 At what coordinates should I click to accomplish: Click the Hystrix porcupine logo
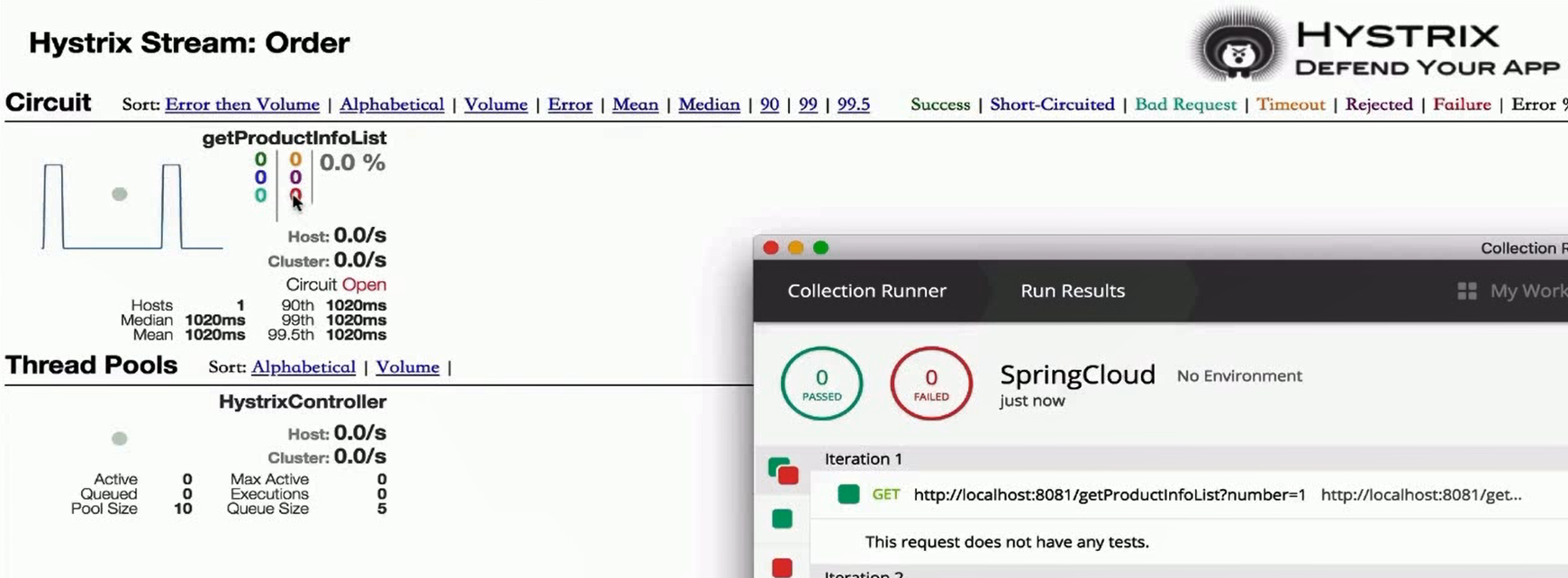[x=1237, y=47]
